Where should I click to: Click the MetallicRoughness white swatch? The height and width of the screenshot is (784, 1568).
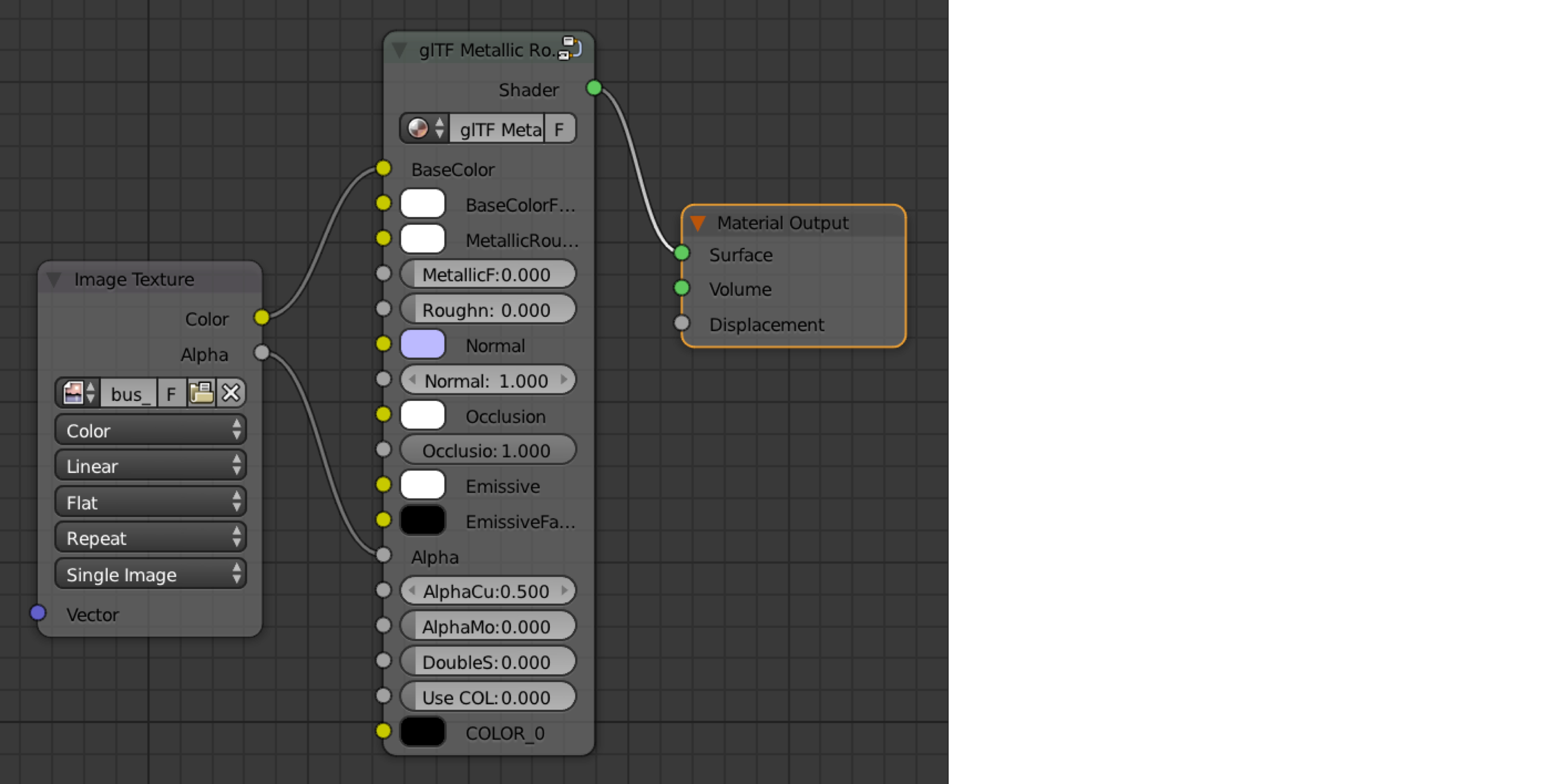tap(422, 239)
